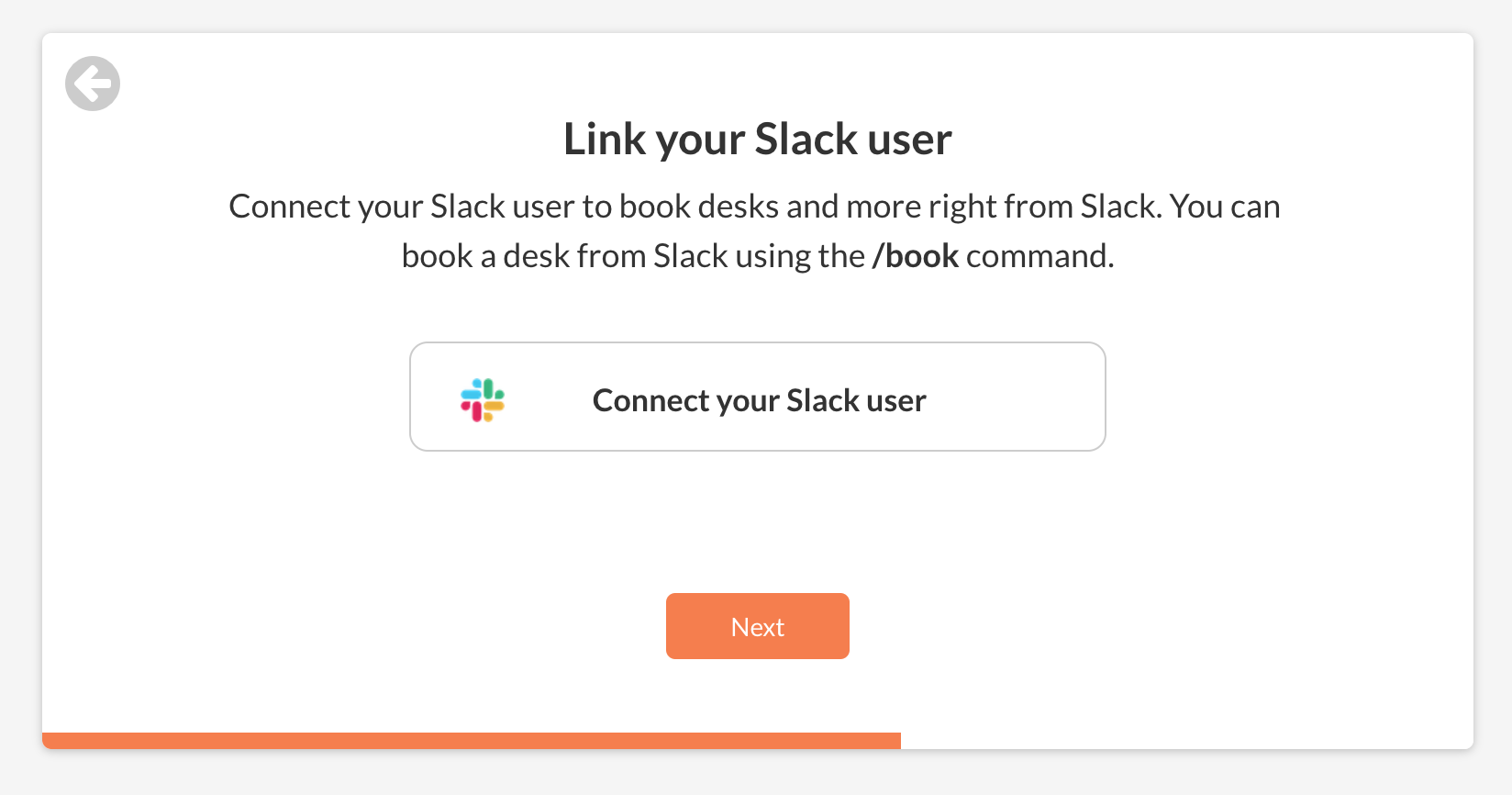Click the colorful Slack logo icon

coord(483,400)
